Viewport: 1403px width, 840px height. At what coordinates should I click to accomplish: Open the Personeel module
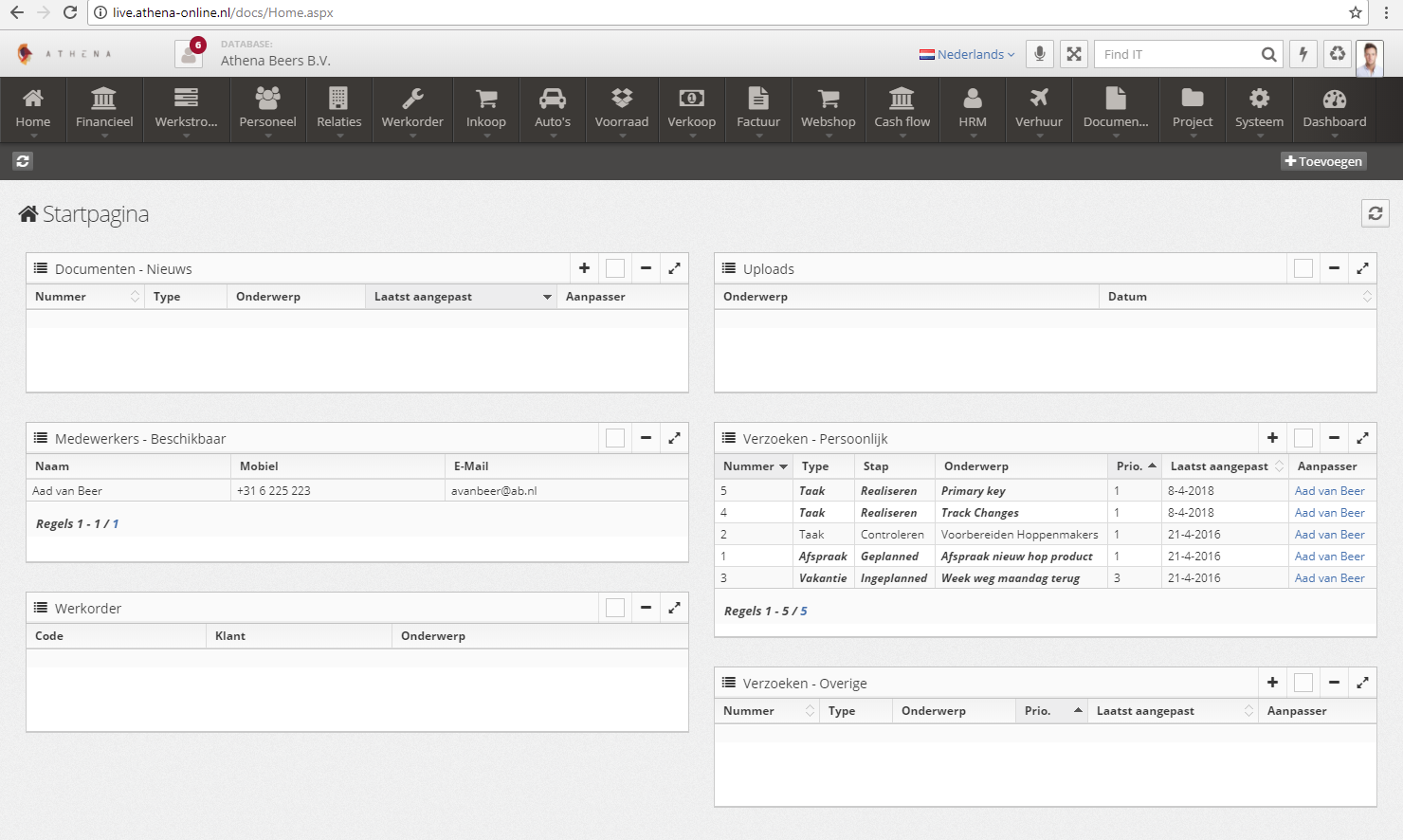point(267,110)
